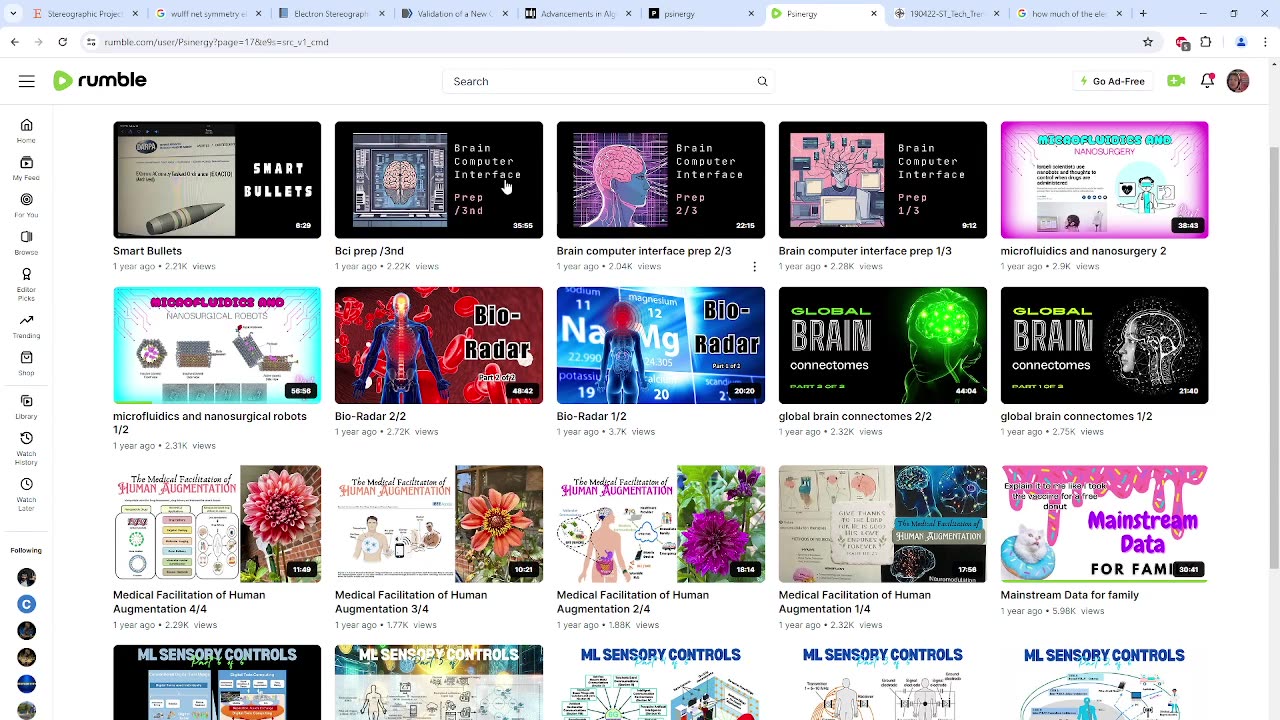Open Editor Picks in the sidebar

[26, 284]
